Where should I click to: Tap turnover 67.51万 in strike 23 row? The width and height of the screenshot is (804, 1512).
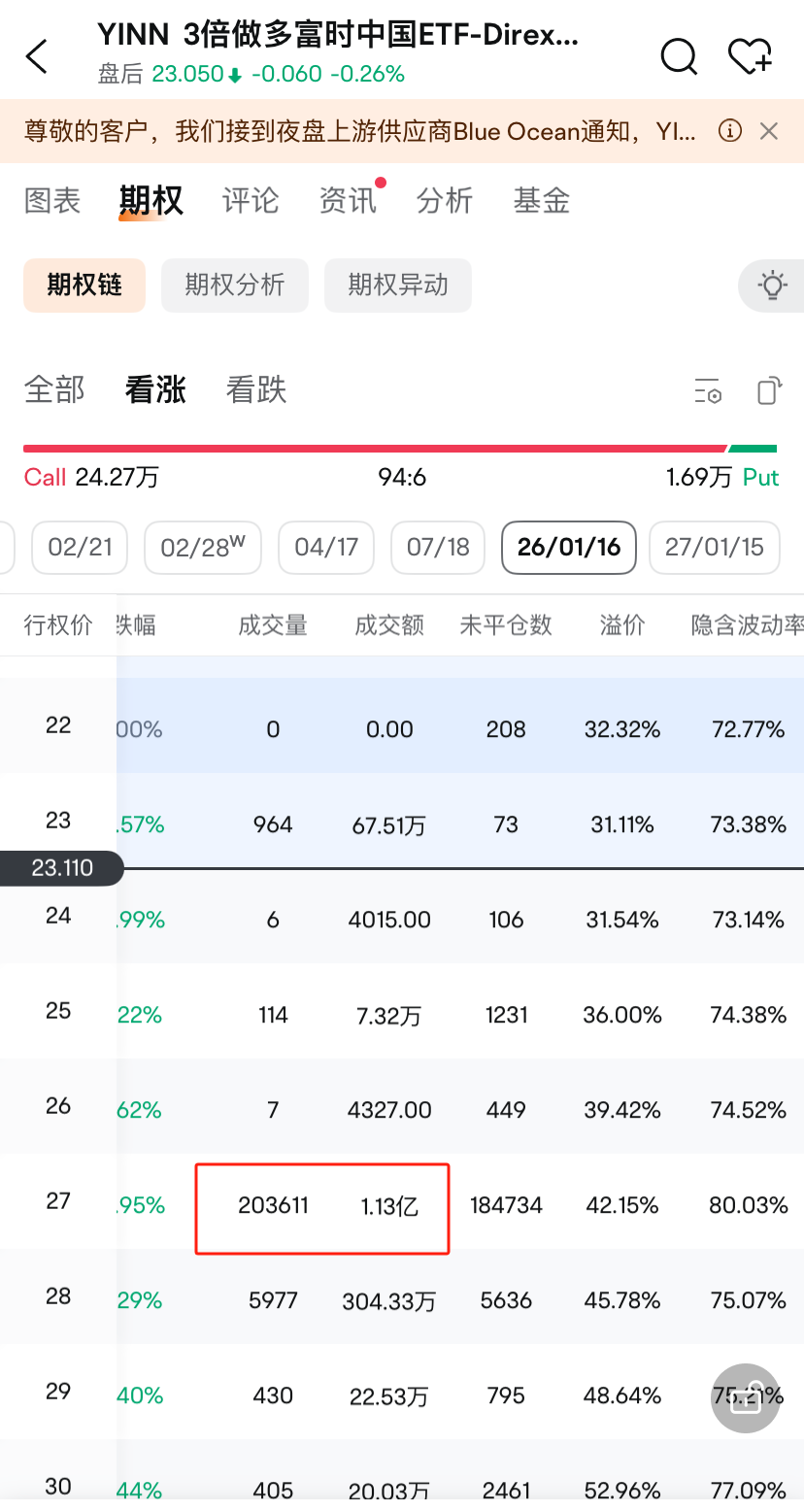tap(389, 825)
